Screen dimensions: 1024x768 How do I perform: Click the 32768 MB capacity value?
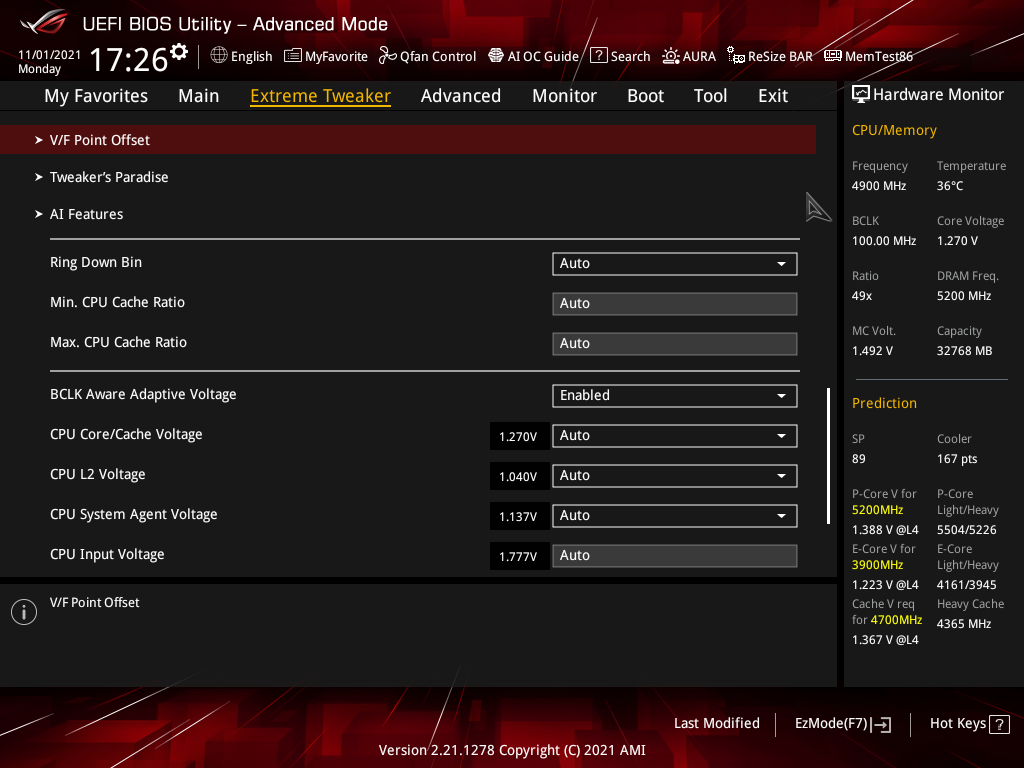pyautogui.click(x=965, y=351)
